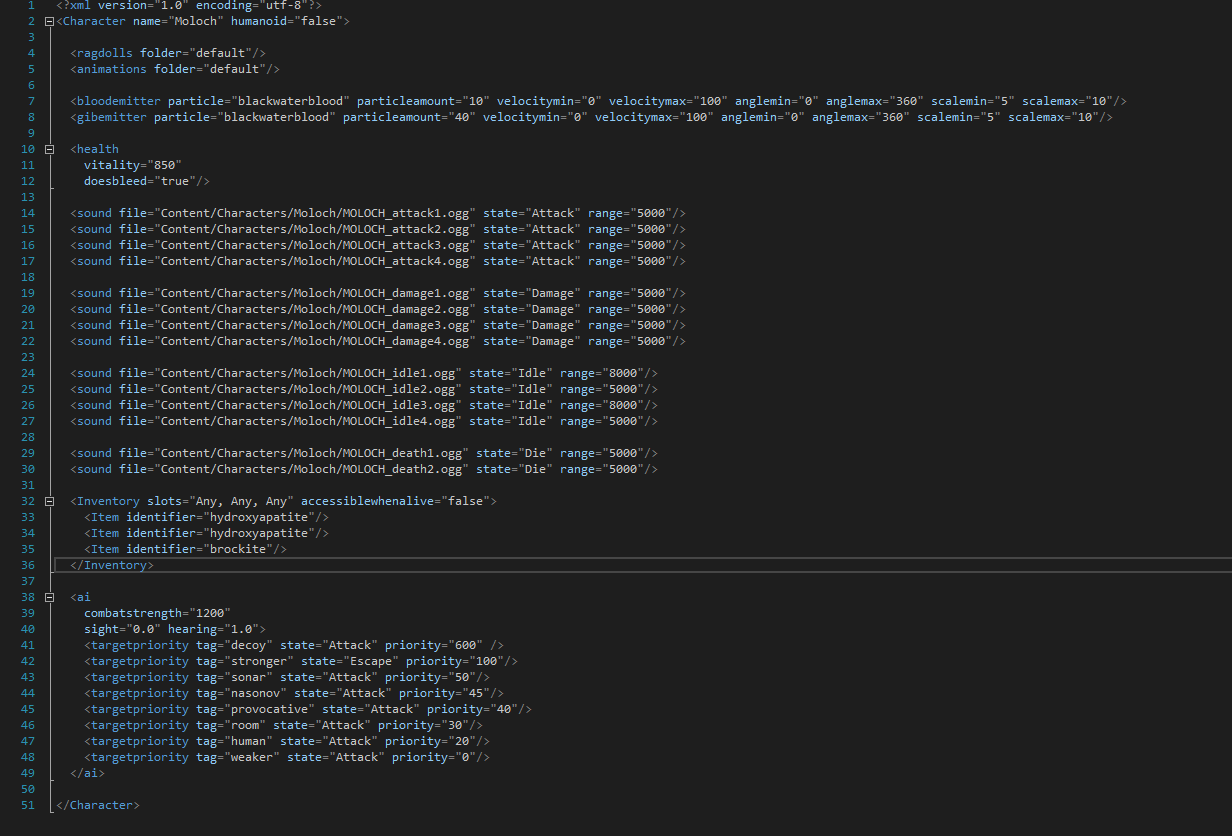Click the "brockite" item identifier
Screen dimensions: 1232x836
238,549
